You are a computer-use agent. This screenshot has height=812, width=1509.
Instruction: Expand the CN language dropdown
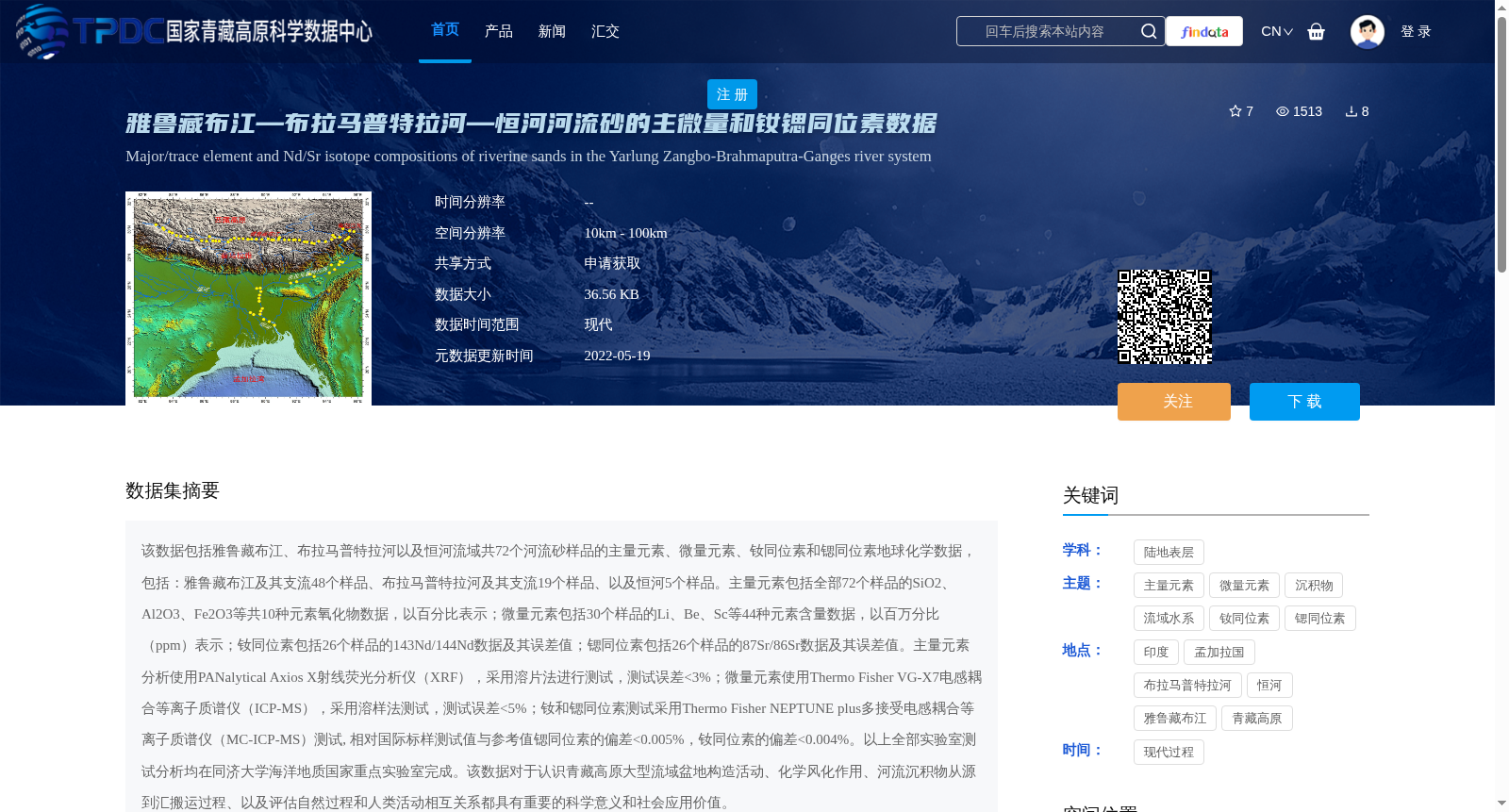pos(1277,31)
